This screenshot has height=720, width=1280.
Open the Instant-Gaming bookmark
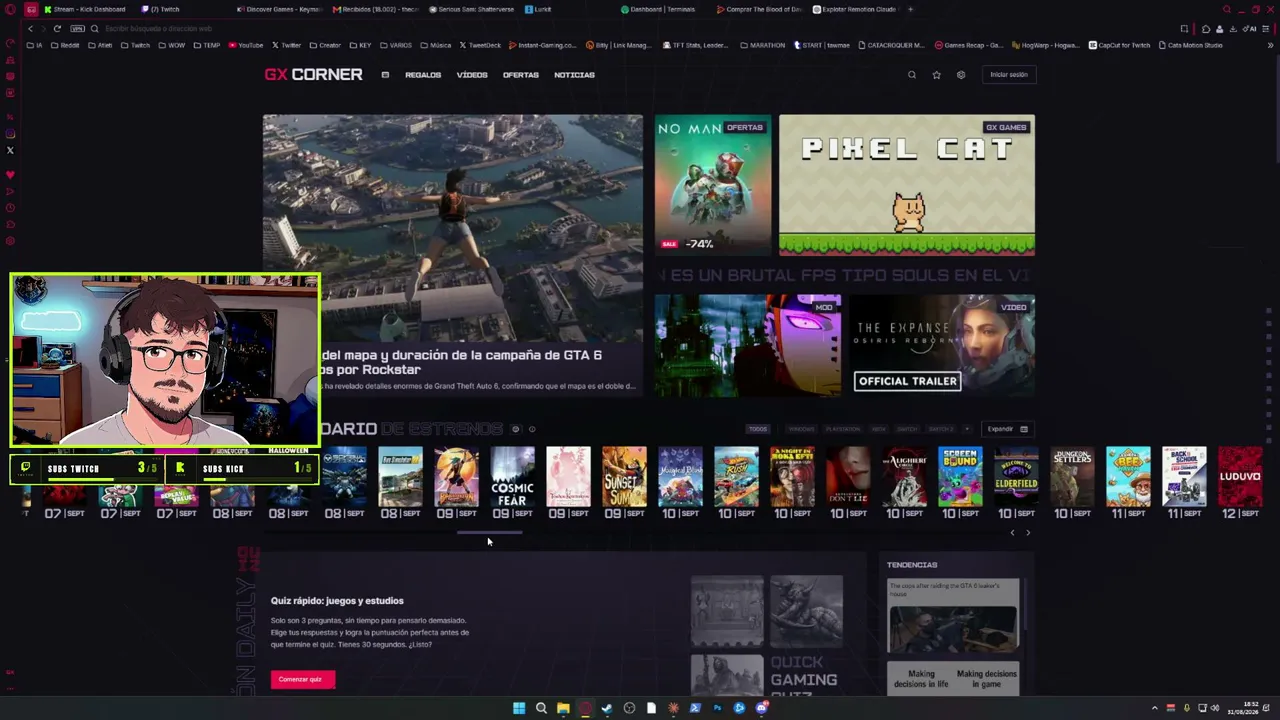pyautogui.click(x=543, y=45)
